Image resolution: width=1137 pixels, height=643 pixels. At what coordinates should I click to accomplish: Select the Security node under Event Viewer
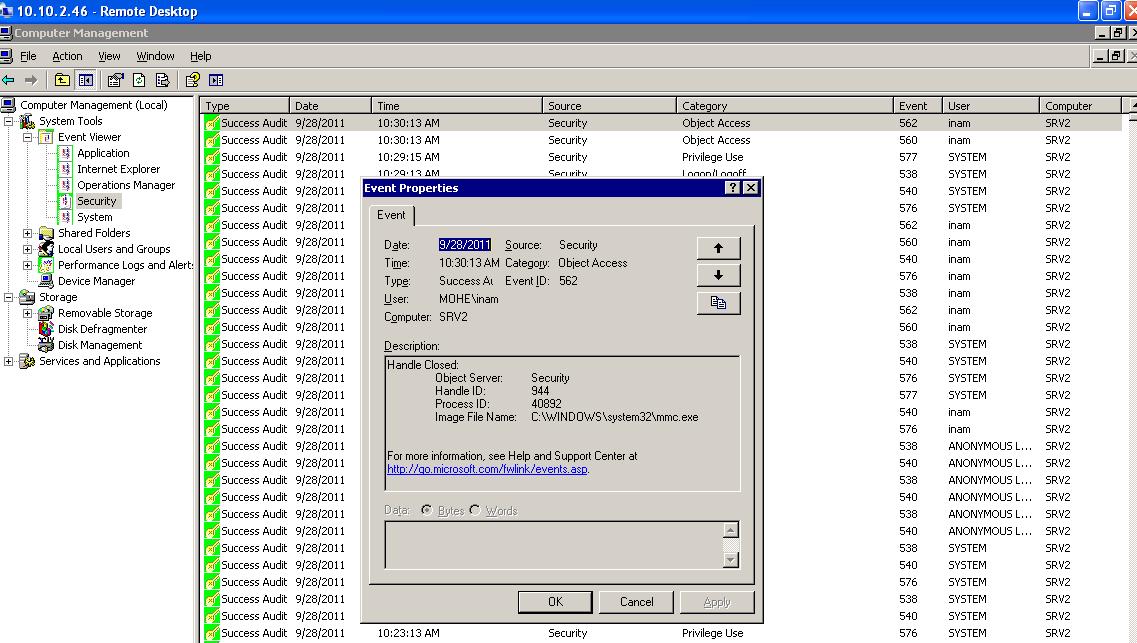[x=97, y=200]
